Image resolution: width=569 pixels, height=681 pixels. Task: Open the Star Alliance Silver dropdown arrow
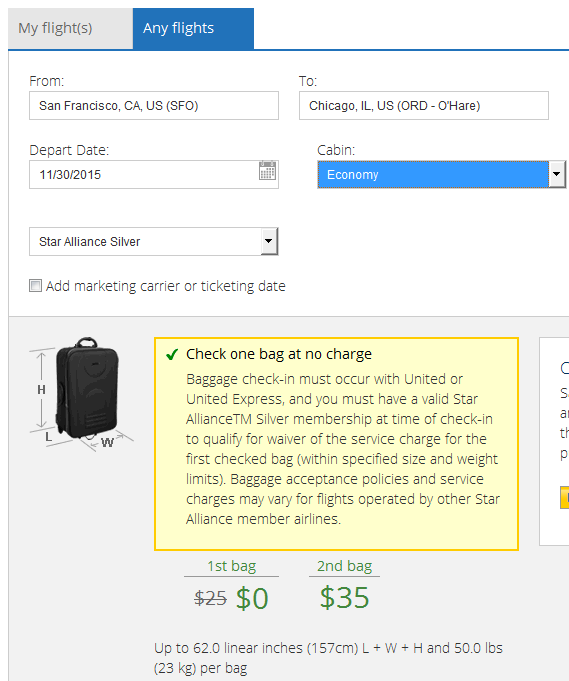(269, 241)
